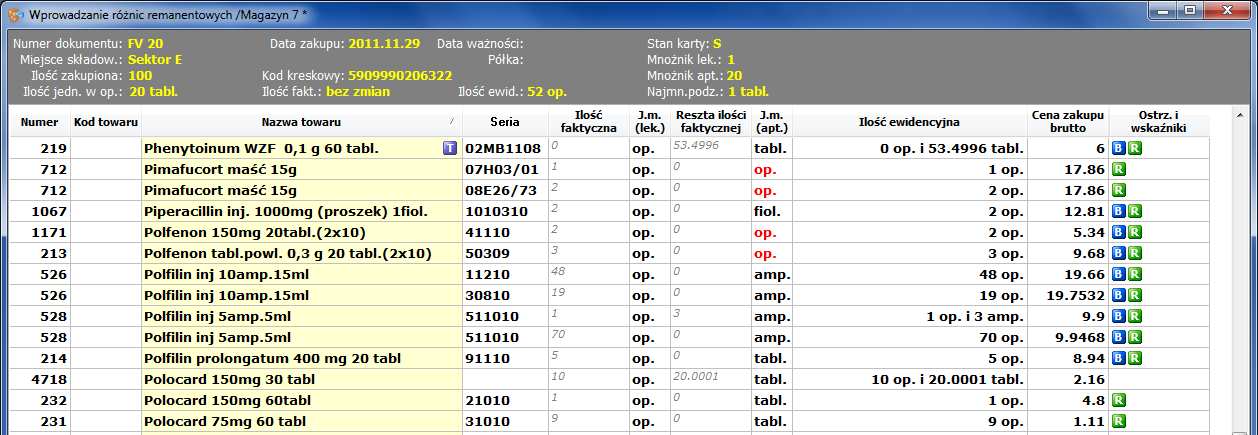Click green R indicator for Polocard 75mg 60 tabl
The height and width of the screenshot is (435, 1258).
[1119, 421]
